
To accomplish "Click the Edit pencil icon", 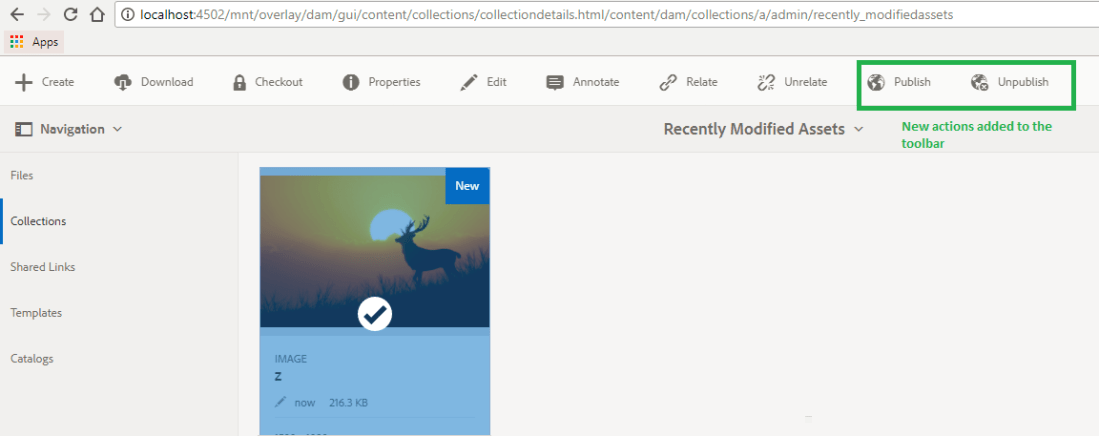I will point(469,82).
